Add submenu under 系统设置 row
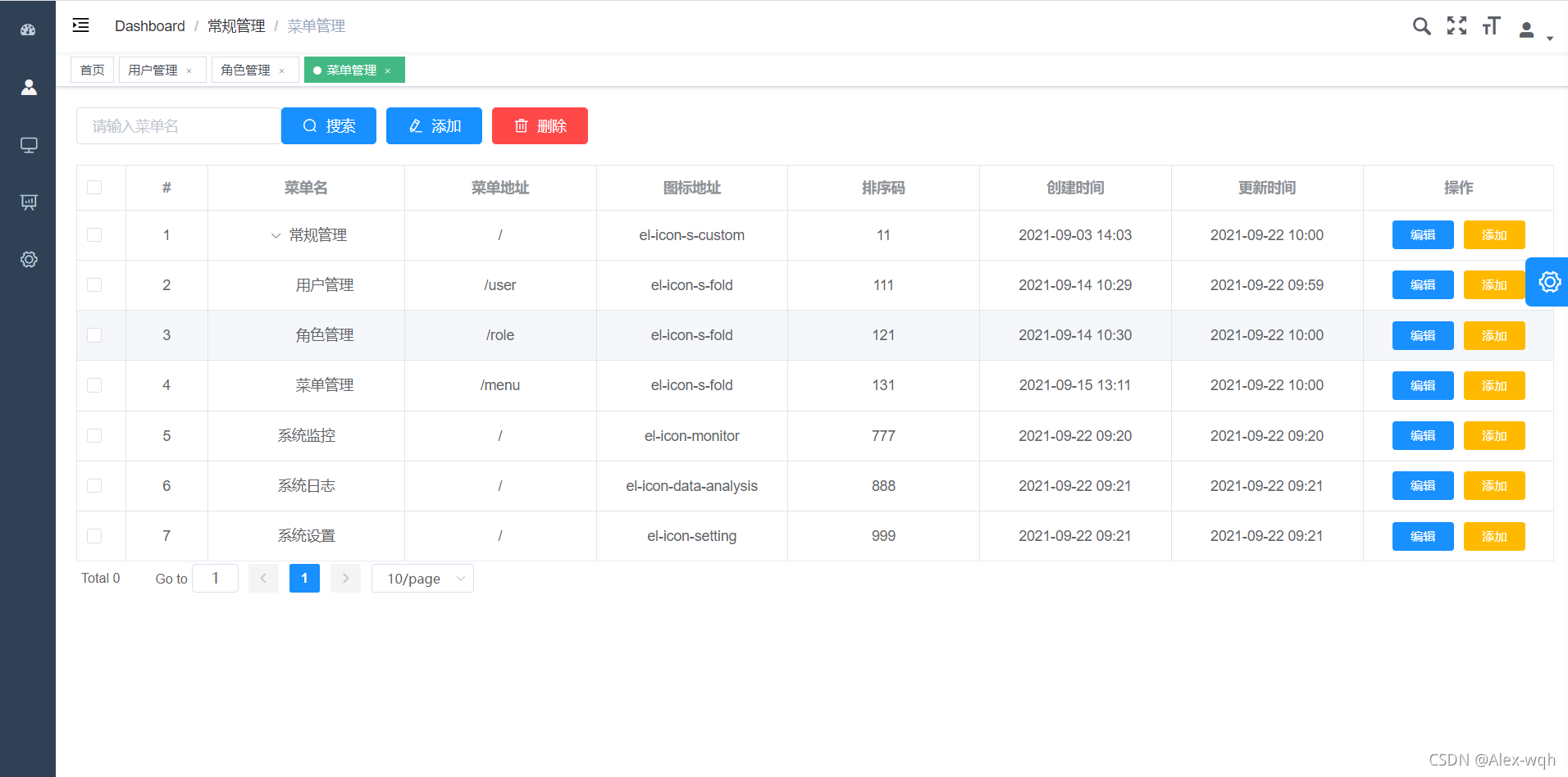 pyautogui.click(x=1494, y=537)
